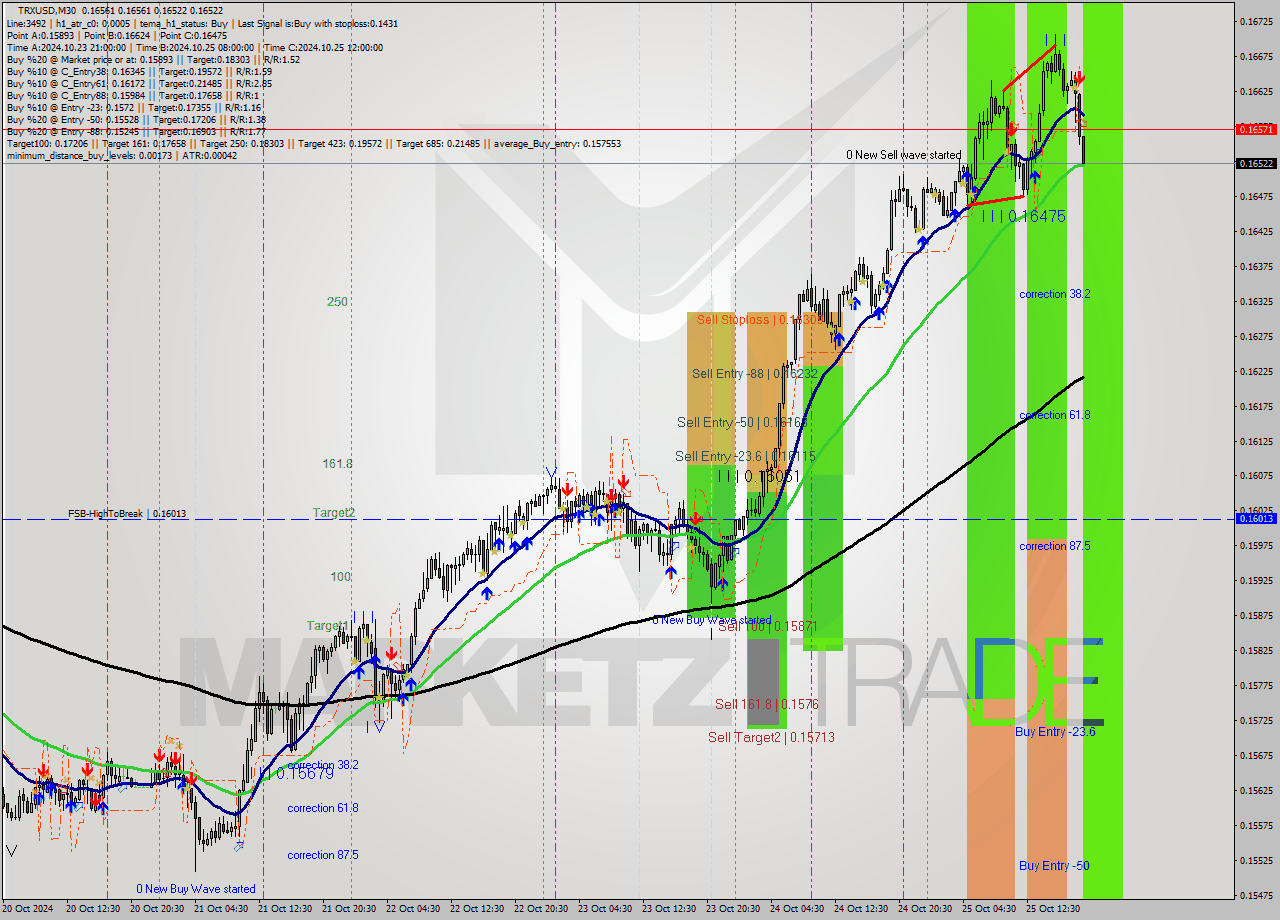Click the 'FSB-HighToBreak | 0.16013' label

click(127, 514)
